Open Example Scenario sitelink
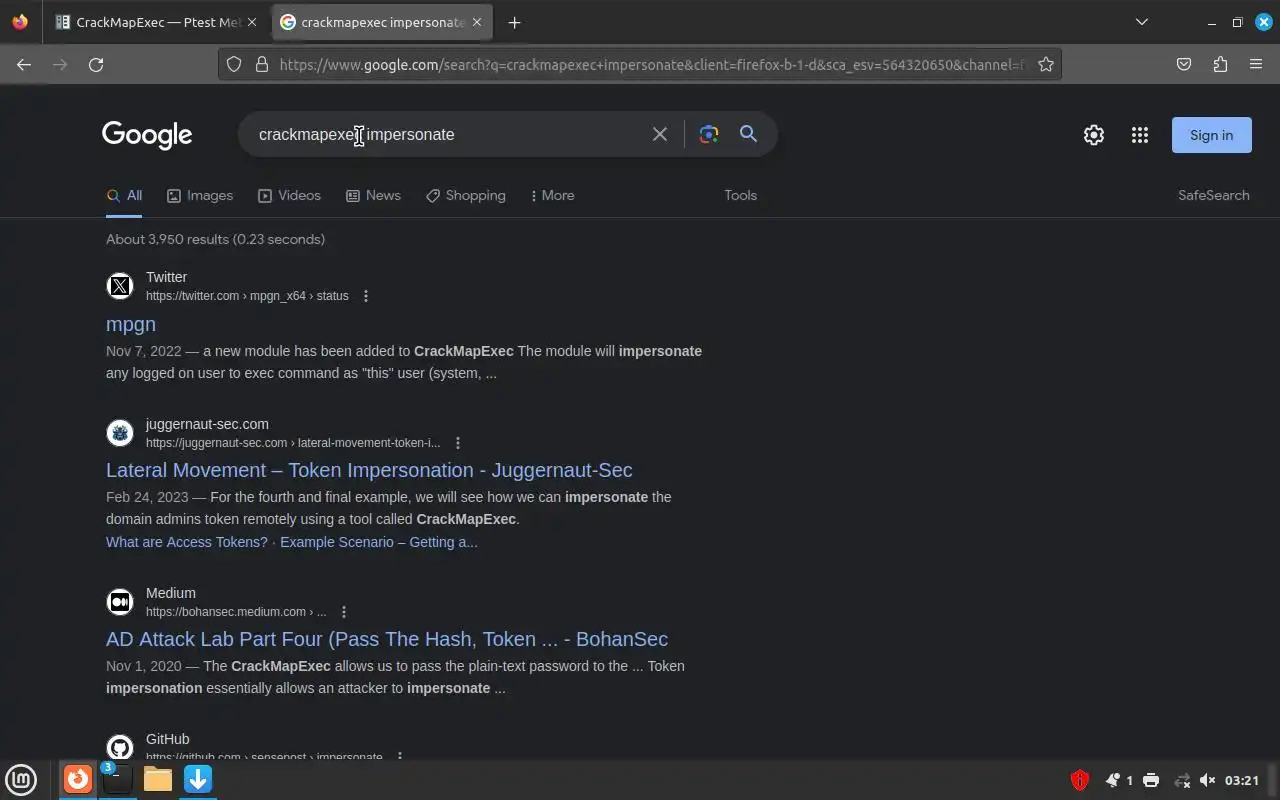This screenshot has height=800, width=1280. (379, 542)
